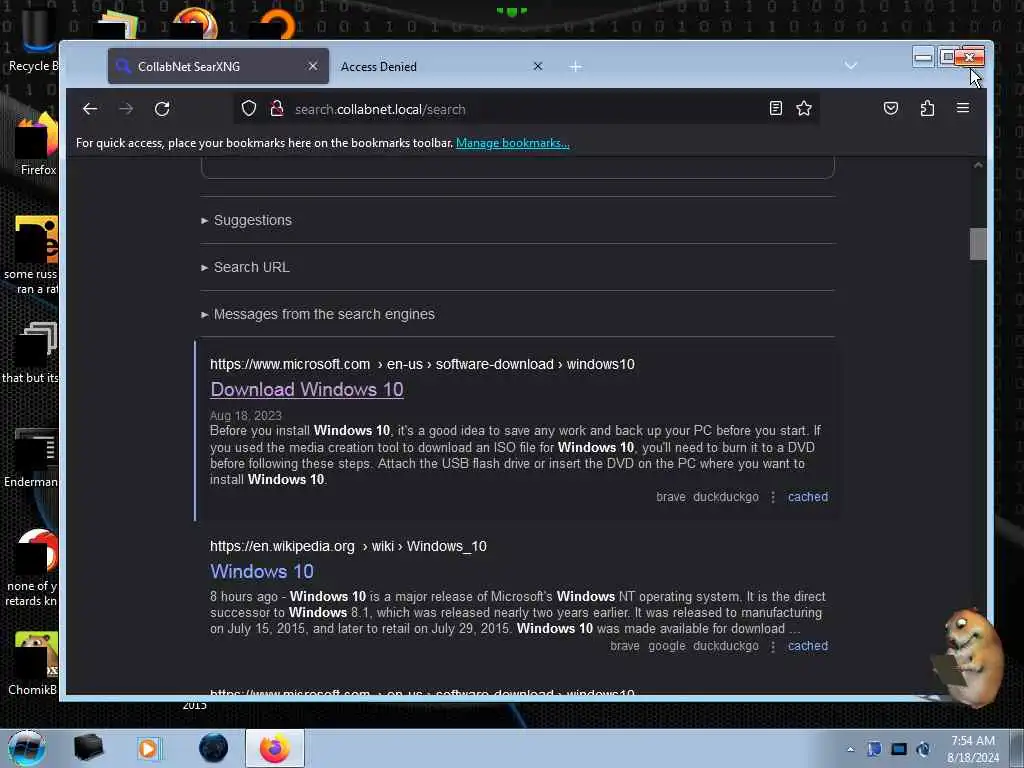Close the Access Denied tab
This screenshot has width=1024, height=768.
click(x=537, y=66)
